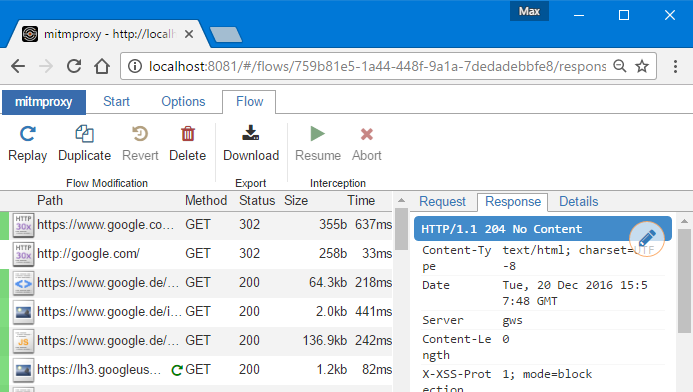The width and height of the screenshot is (693, 392).
Task: Select the 441ms time cell
Action: pyautogui.click(x=373, y=312)
